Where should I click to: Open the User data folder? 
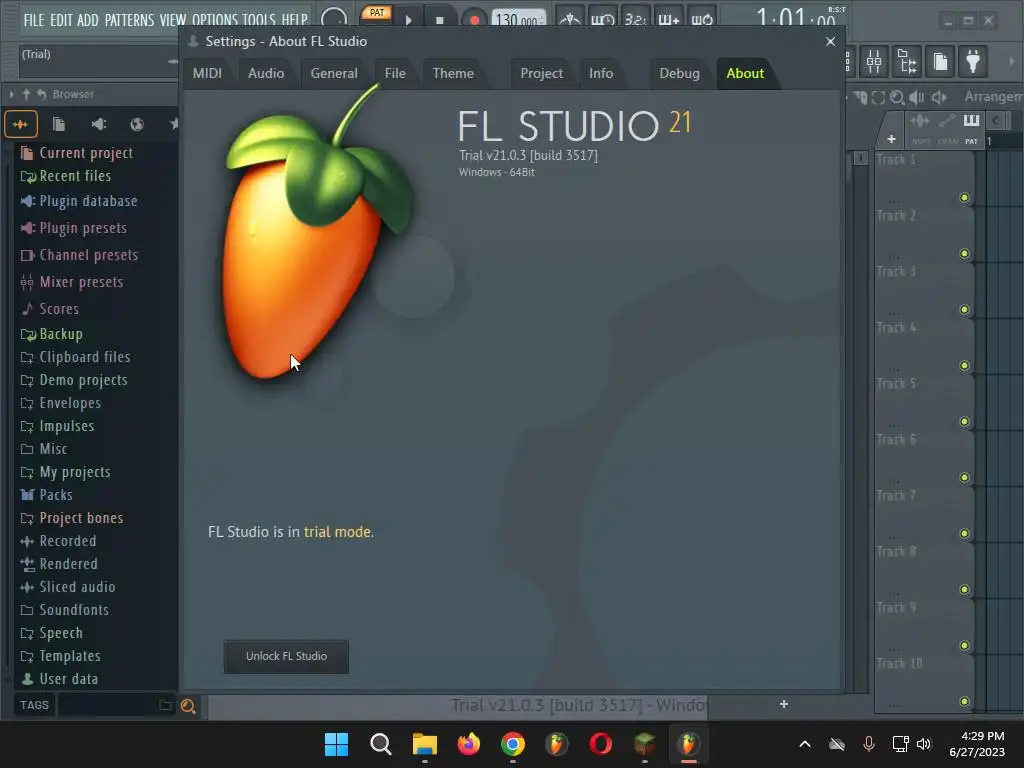coord(59,679)
